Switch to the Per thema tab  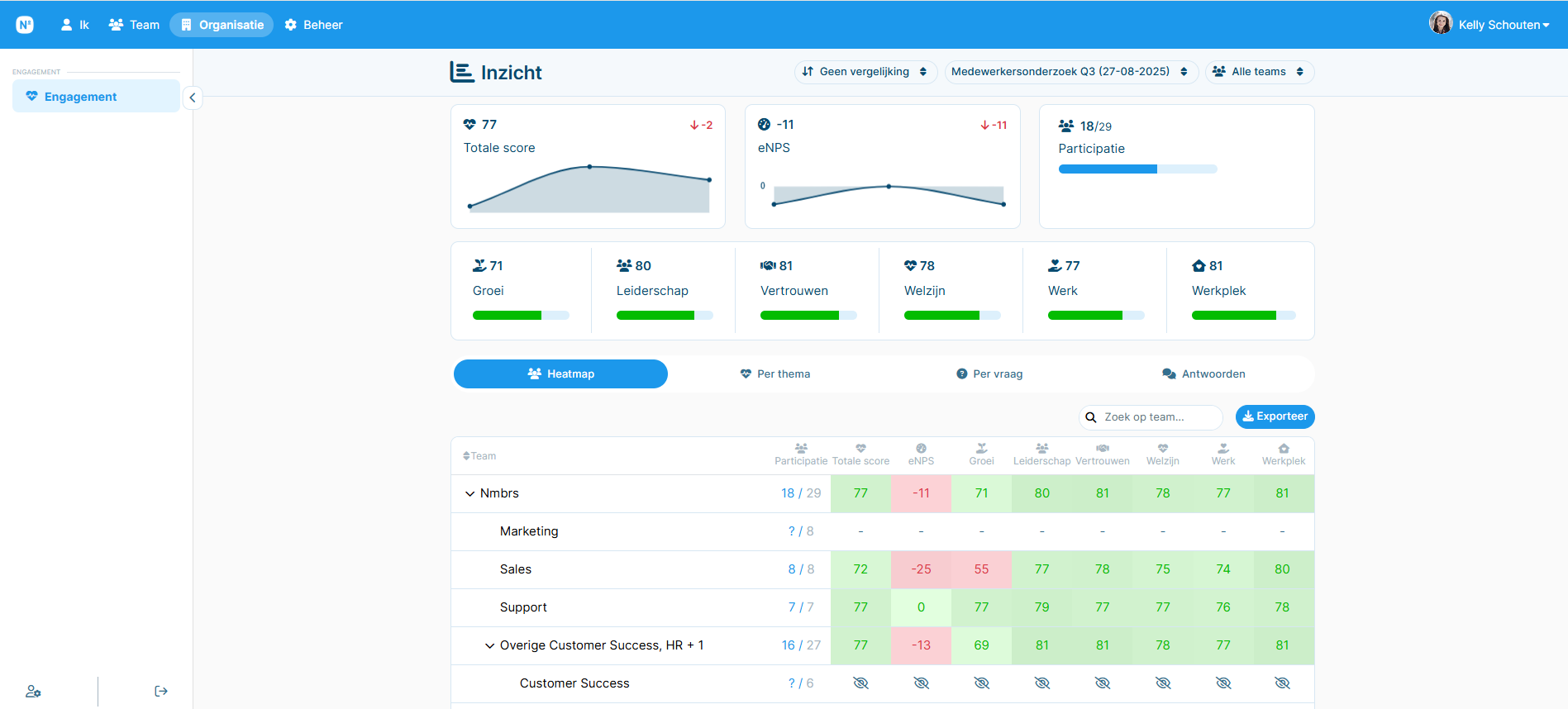point(775,374)
